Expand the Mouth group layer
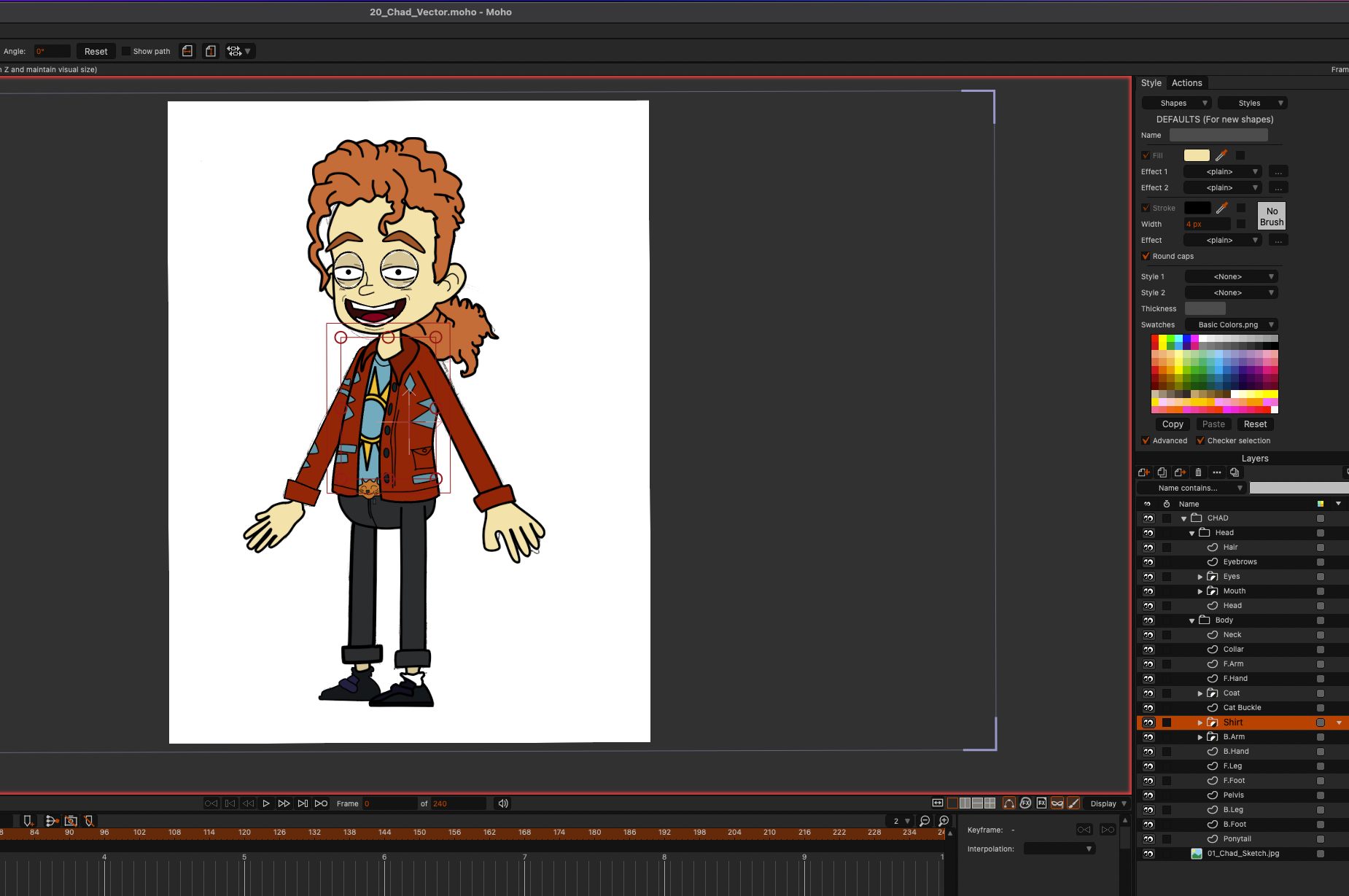This screenshot has height=896, width=1349. [x=1200, y=591]
